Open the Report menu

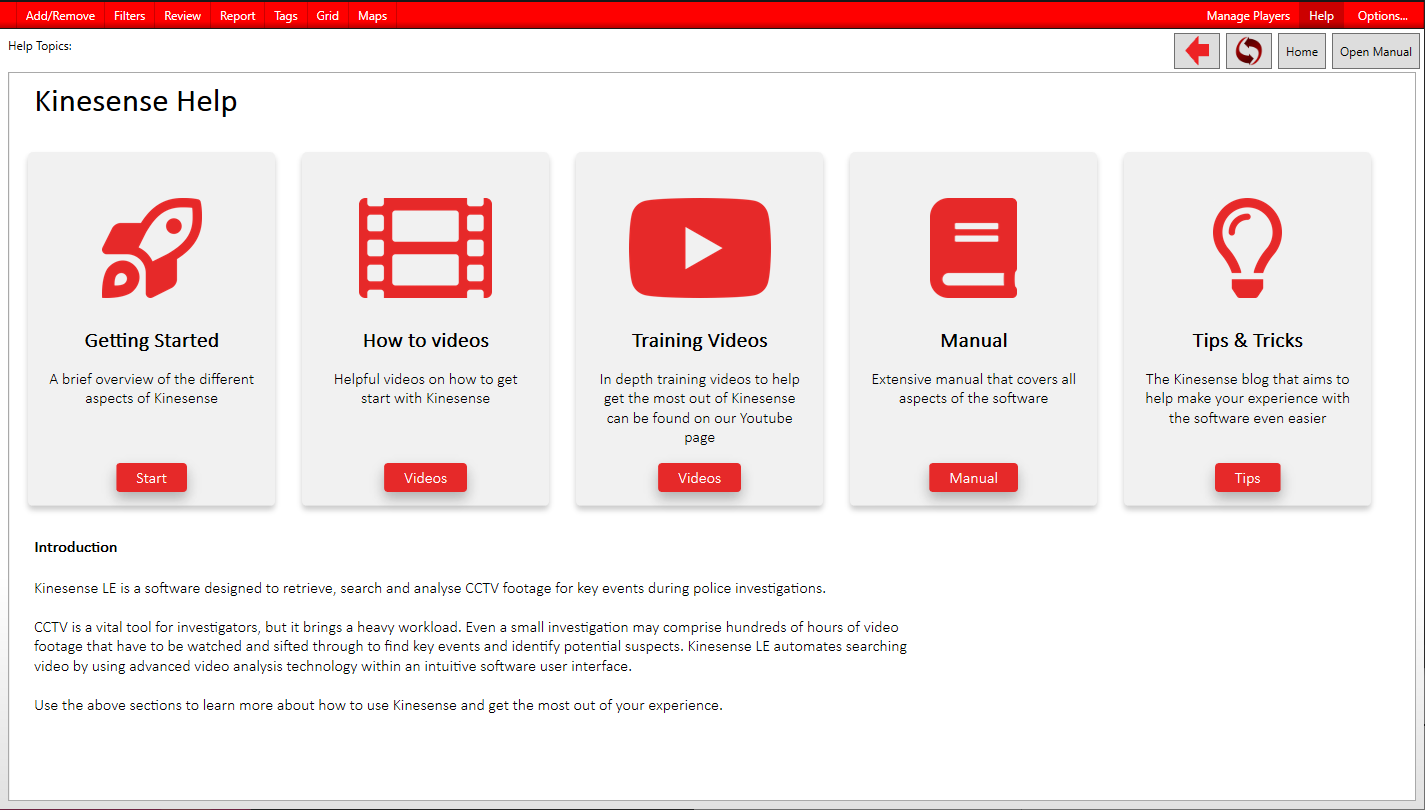[238, 15]
